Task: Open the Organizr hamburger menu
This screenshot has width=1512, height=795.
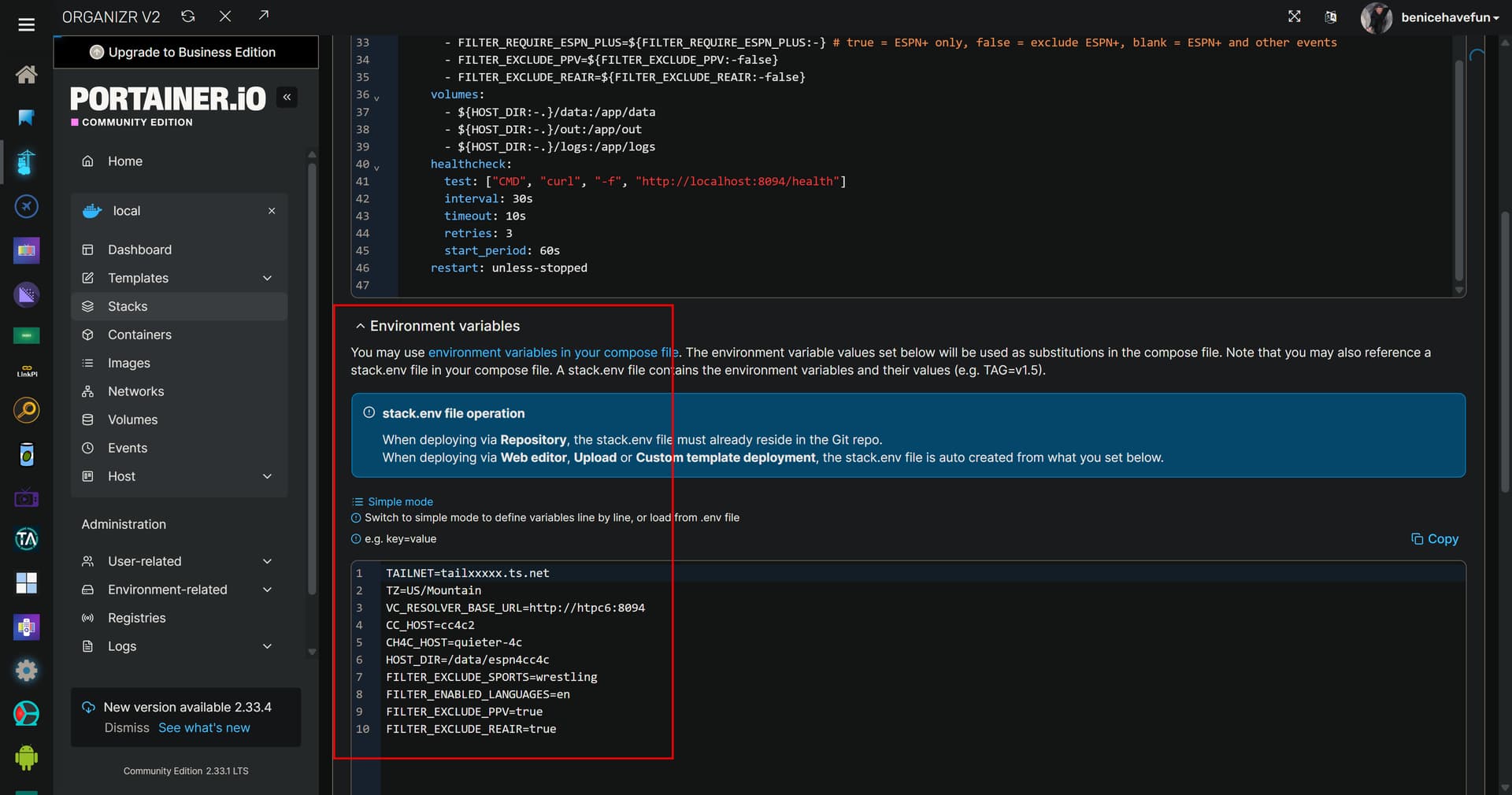Action: tap(26, 25)
